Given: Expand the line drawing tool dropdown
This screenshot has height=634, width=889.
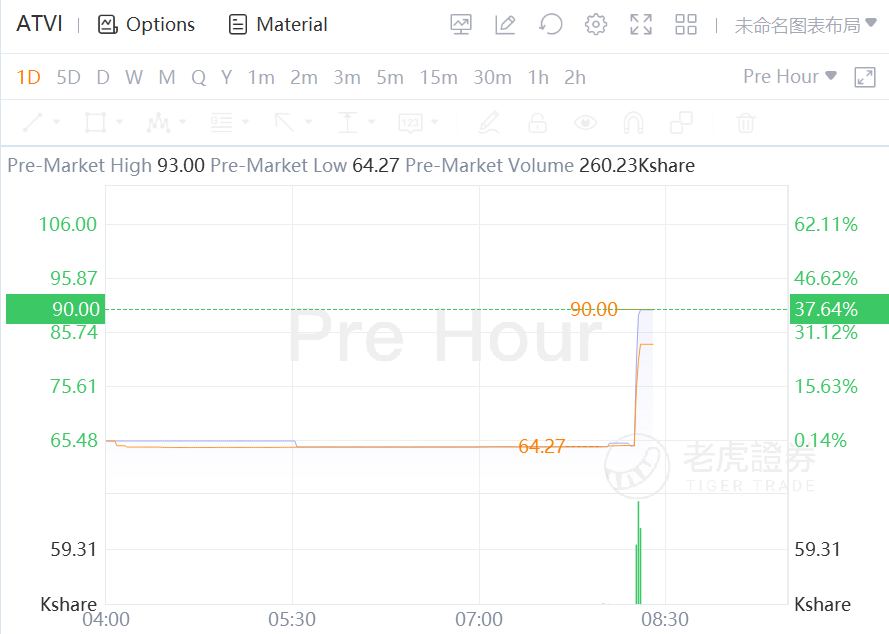Looking at the screenshot, I should [x=56, y=123].
